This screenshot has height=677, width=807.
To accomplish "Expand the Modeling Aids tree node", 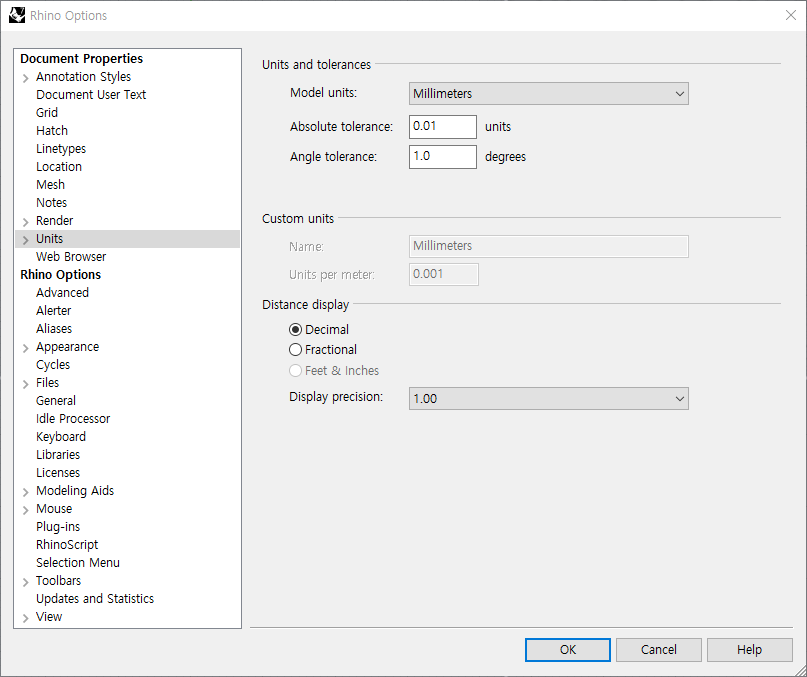I will (x=25, y=492).
